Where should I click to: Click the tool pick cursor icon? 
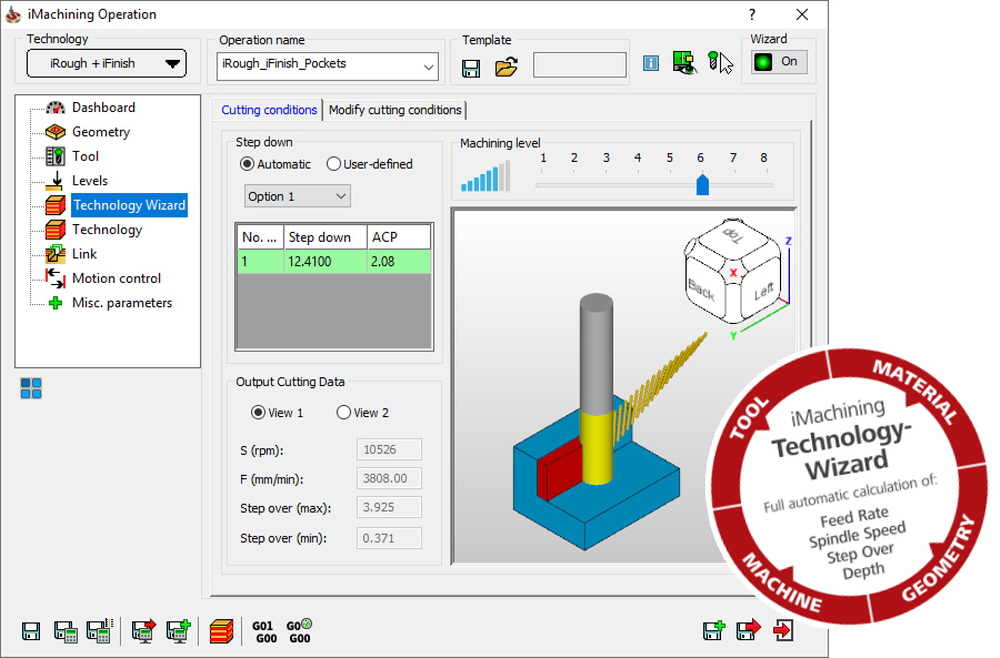point(720,62)
